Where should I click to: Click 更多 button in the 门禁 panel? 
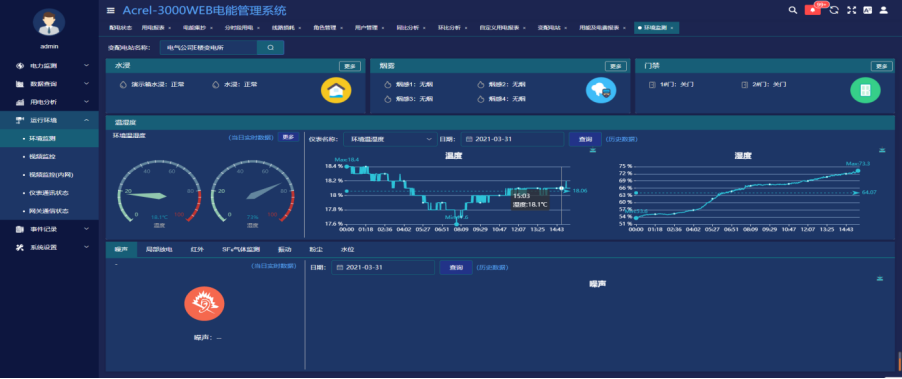point(881,66)
